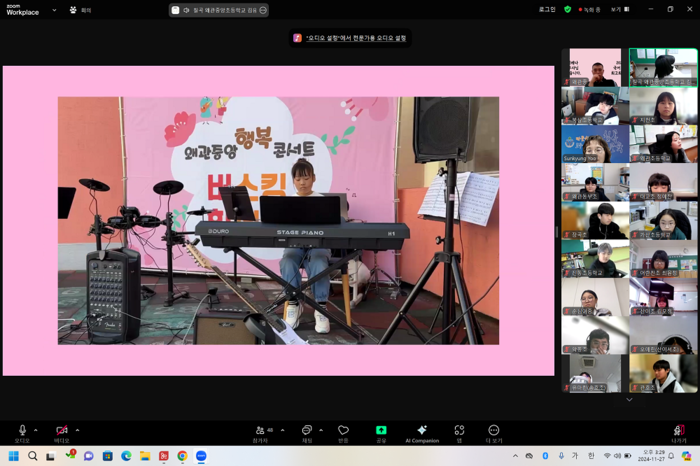This screenshot has height=466, width=700.
Task: Click the audio settings notification banner
Action: coord(350,38)
